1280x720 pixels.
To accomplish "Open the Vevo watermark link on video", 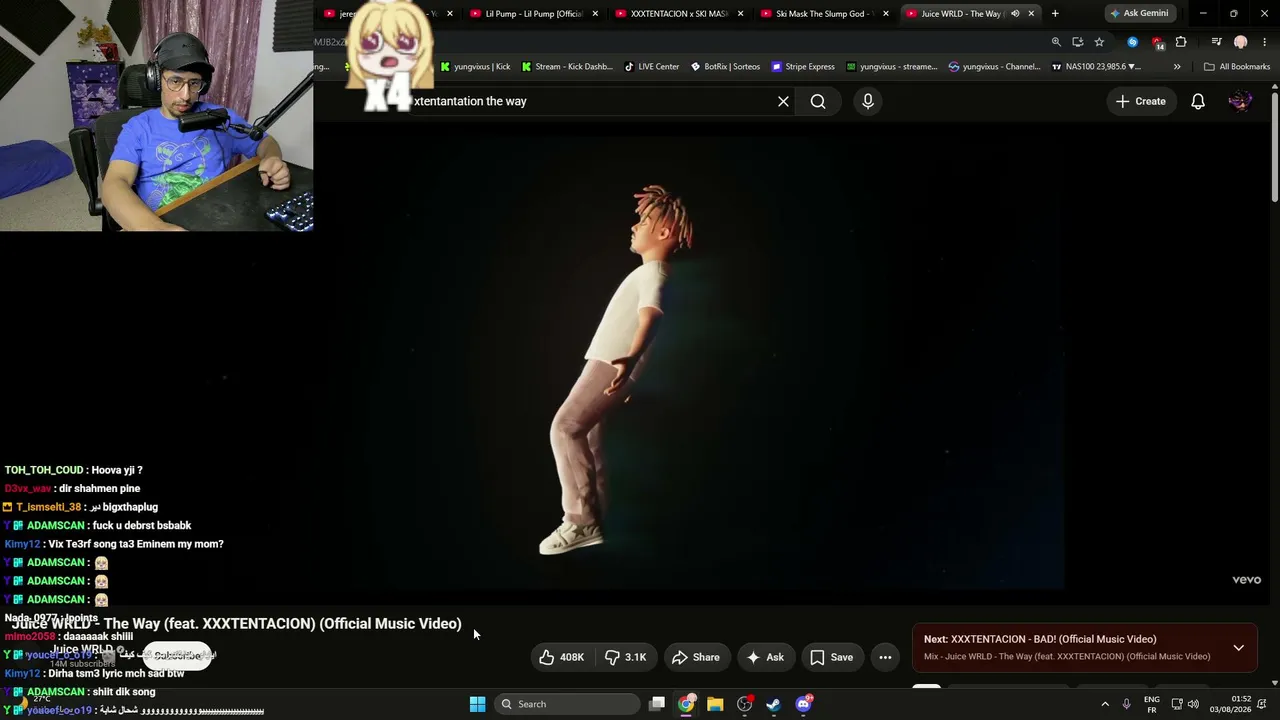I will (x=1246, y=580).
